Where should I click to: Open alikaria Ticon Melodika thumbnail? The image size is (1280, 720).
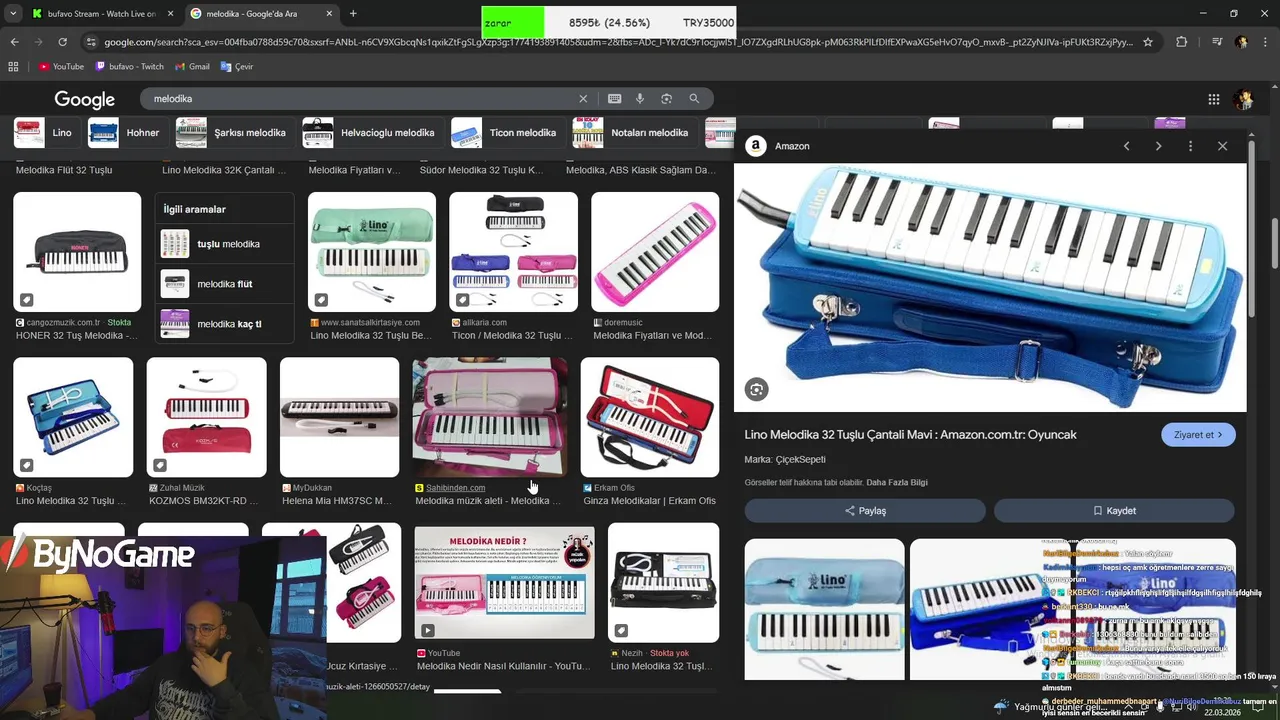[513, 252]
